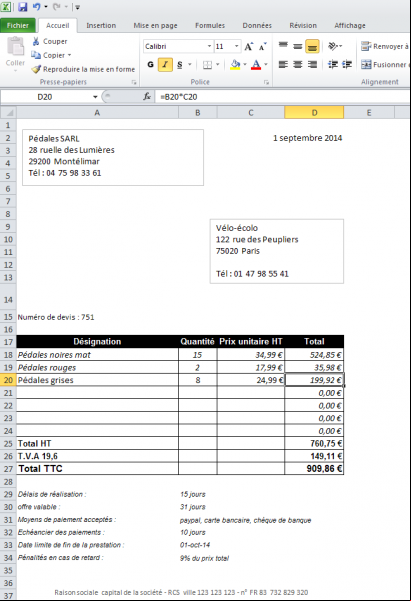Expand the Name Box dropdown arrow
This screenshot has width=411, height=601.
(x=95, y=97)
